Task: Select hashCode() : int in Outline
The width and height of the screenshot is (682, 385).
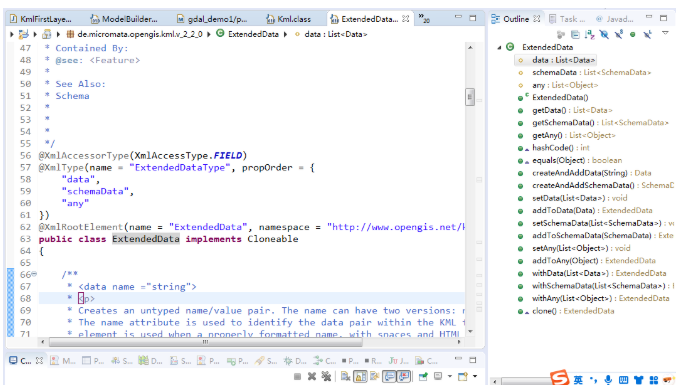Action: 554,148
